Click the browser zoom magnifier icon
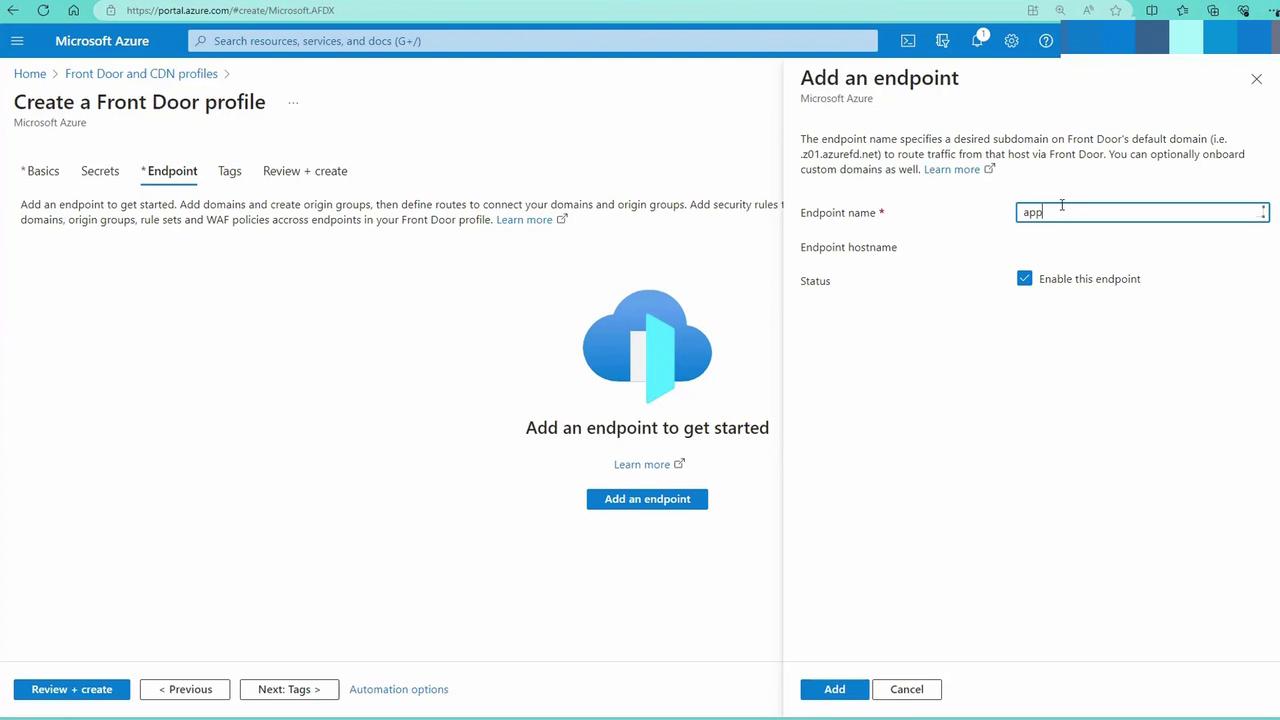Image resolution: width=1280 pixels, height=720 pixels. point(1060,10)
